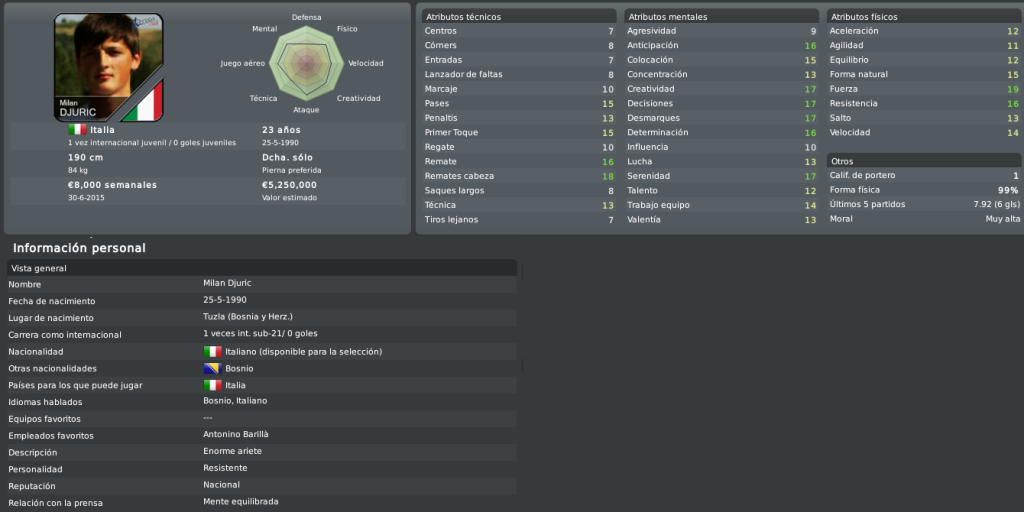
Task: Click the Atributos técnicos section header
Action: 519,16
